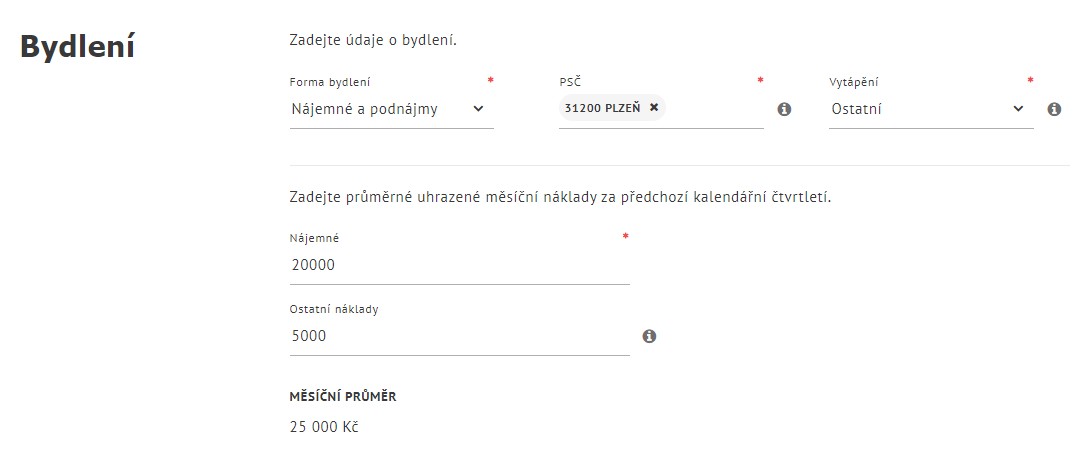Screen dimensions: 1076x466
Task: Click the Bydlení section heading
Action: [78, 48]
